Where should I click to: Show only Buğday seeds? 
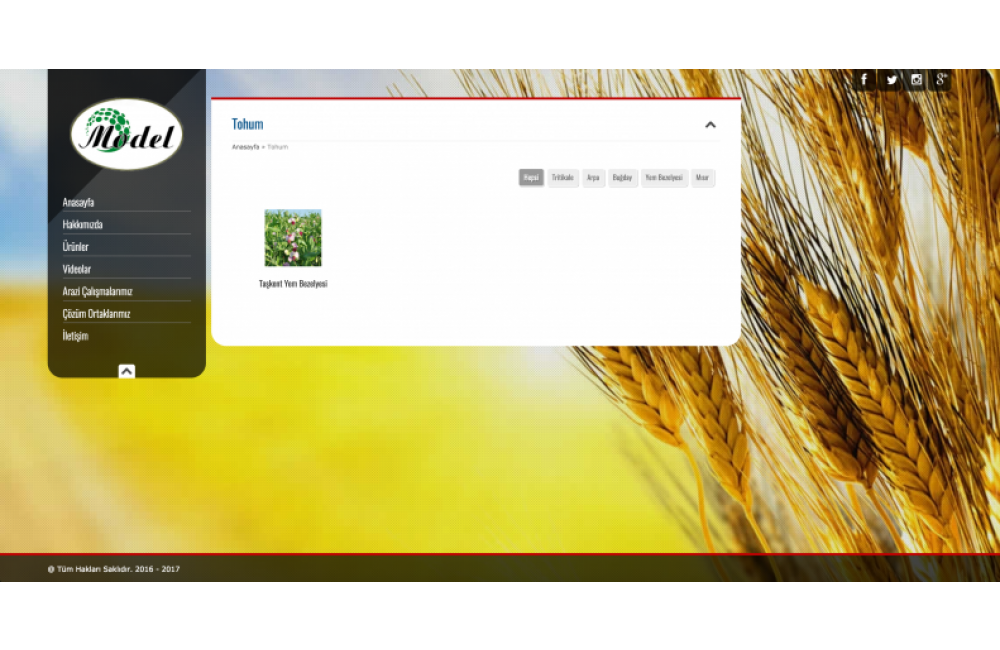623,178
